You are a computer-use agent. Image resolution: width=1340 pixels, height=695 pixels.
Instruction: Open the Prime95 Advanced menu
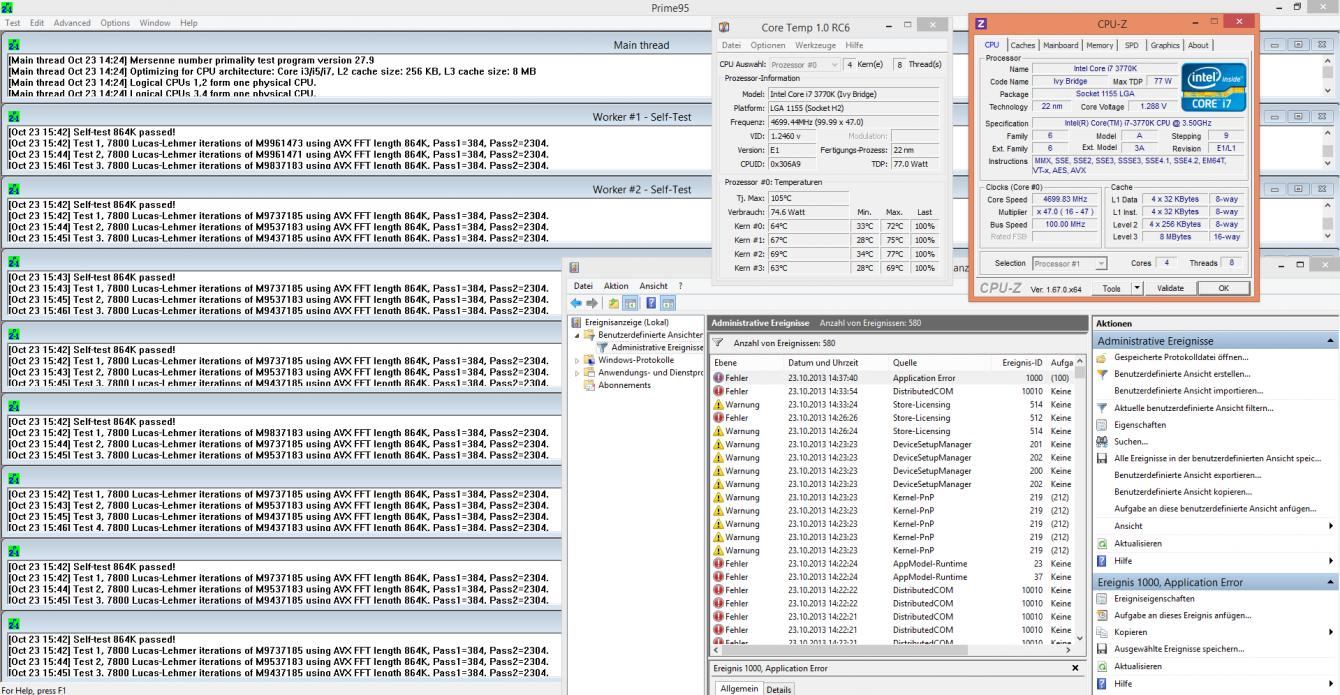[x=72, y=22]
